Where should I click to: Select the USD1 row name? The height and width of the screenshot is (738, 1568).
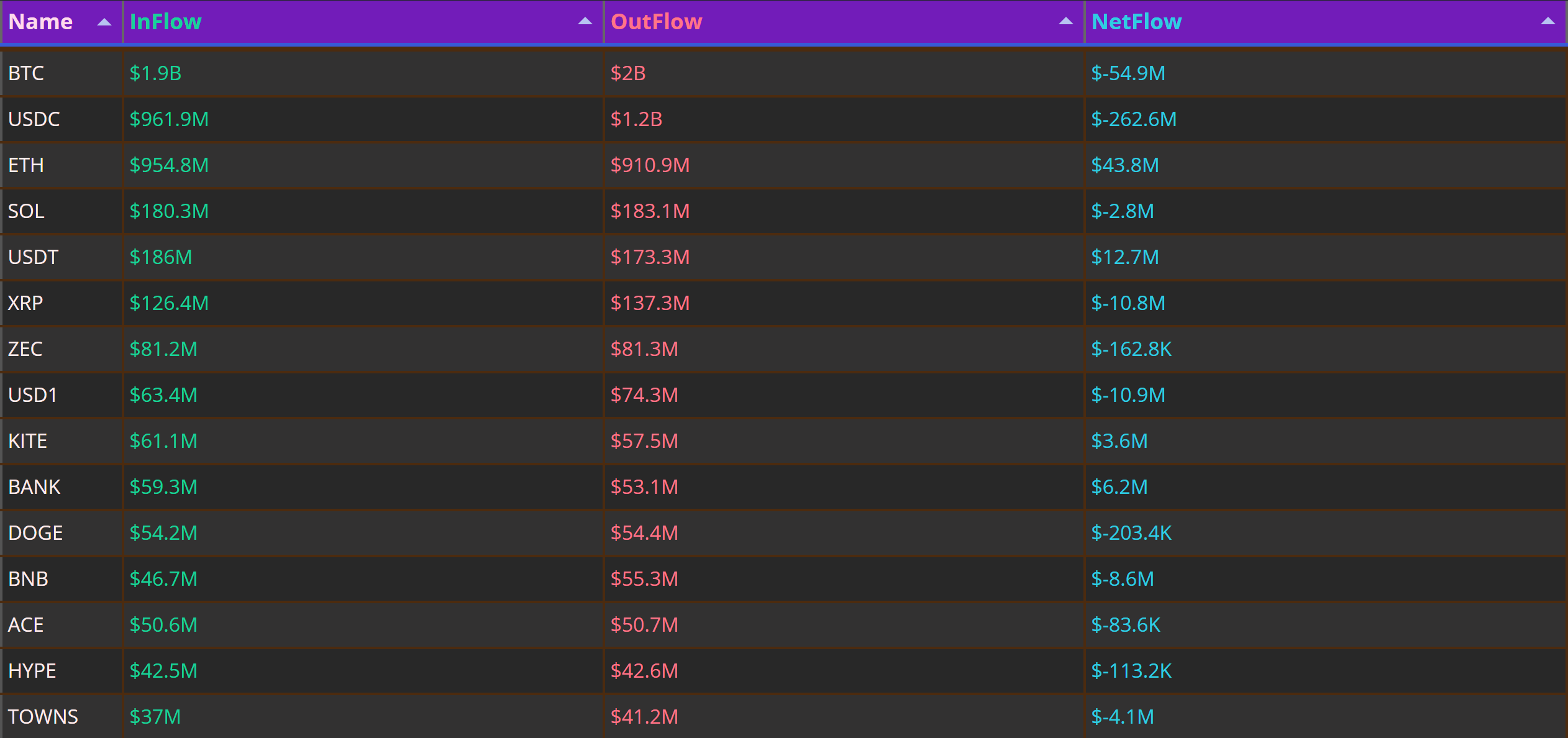[x=33, y=395]
